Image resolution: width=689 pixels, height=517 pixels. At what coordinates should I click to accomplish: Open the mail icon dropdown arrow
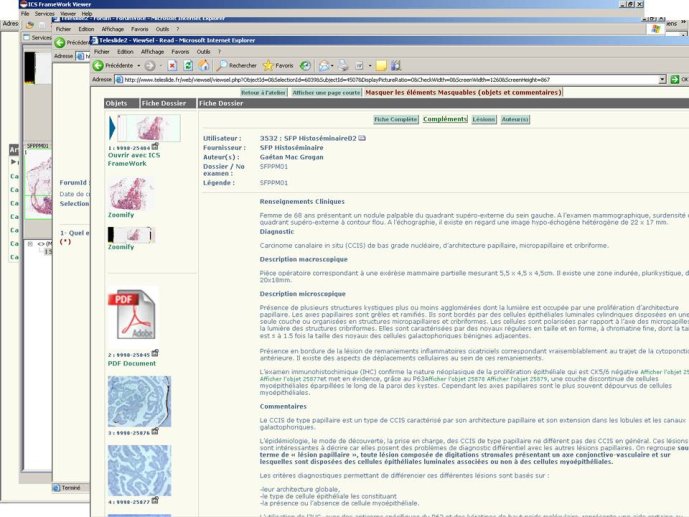point(332,66)
